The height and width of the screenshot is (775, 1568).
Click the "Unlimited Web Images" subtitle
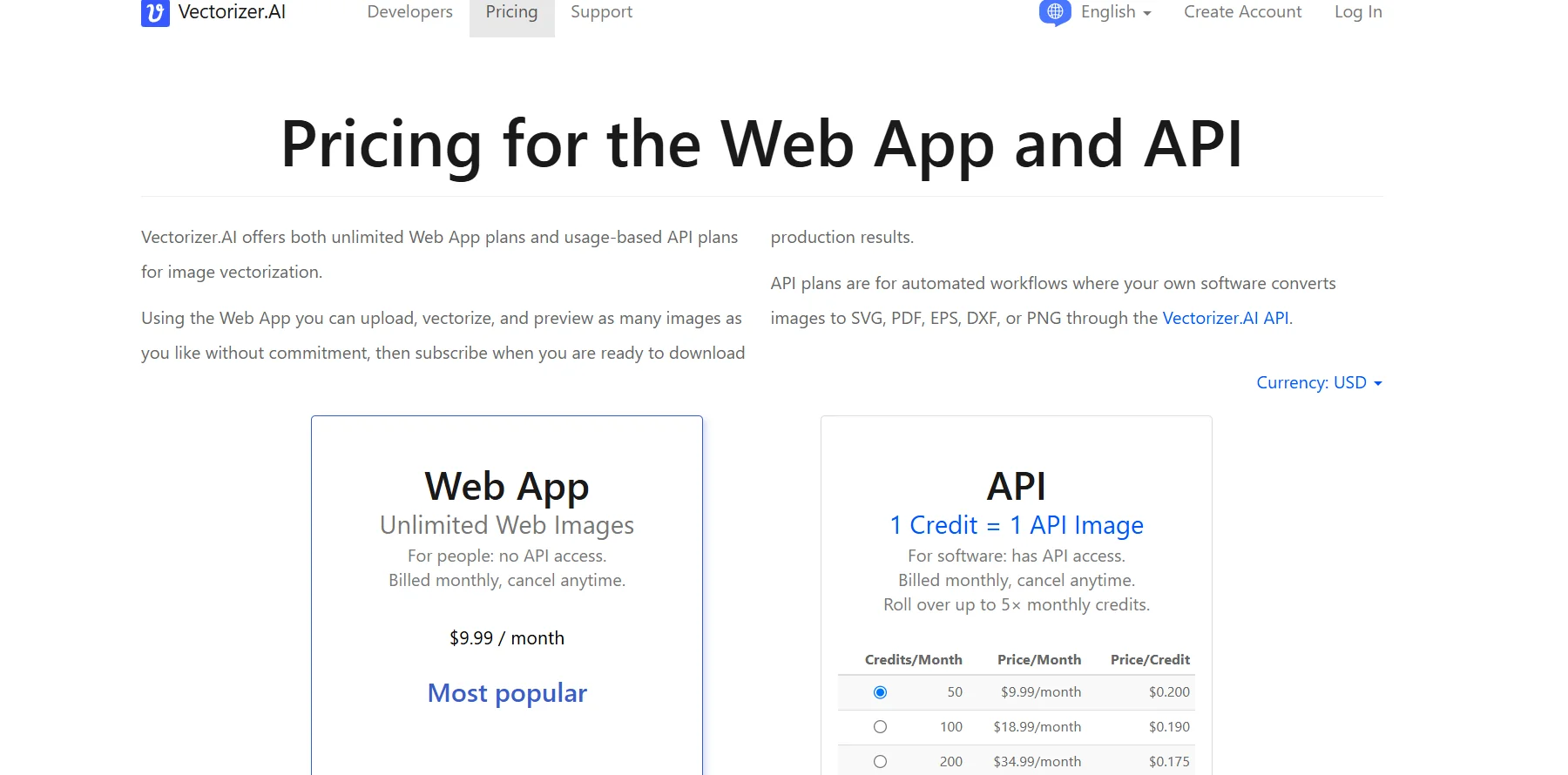[x=507, y=525]
